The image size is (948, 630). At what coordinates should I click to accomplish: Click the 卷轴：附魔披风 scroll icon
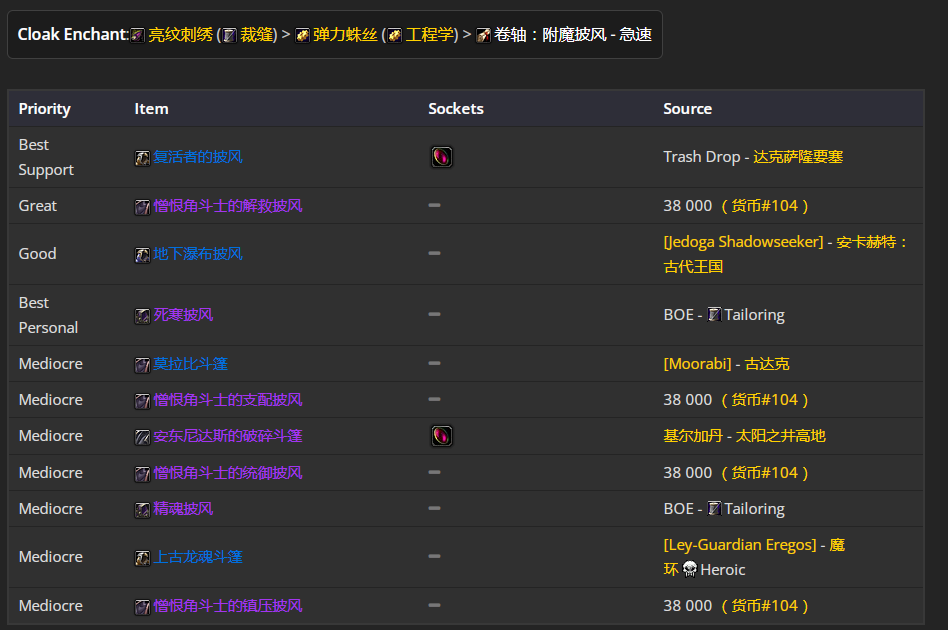point(483,36)
